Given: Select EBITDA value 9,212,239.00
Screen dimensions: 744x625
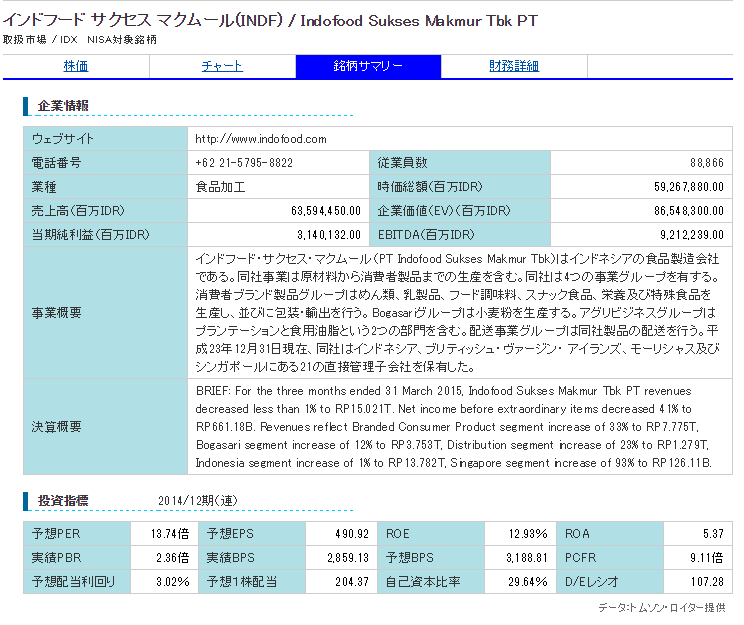Looking at the screenshot, I should click(x=692, y=235).
